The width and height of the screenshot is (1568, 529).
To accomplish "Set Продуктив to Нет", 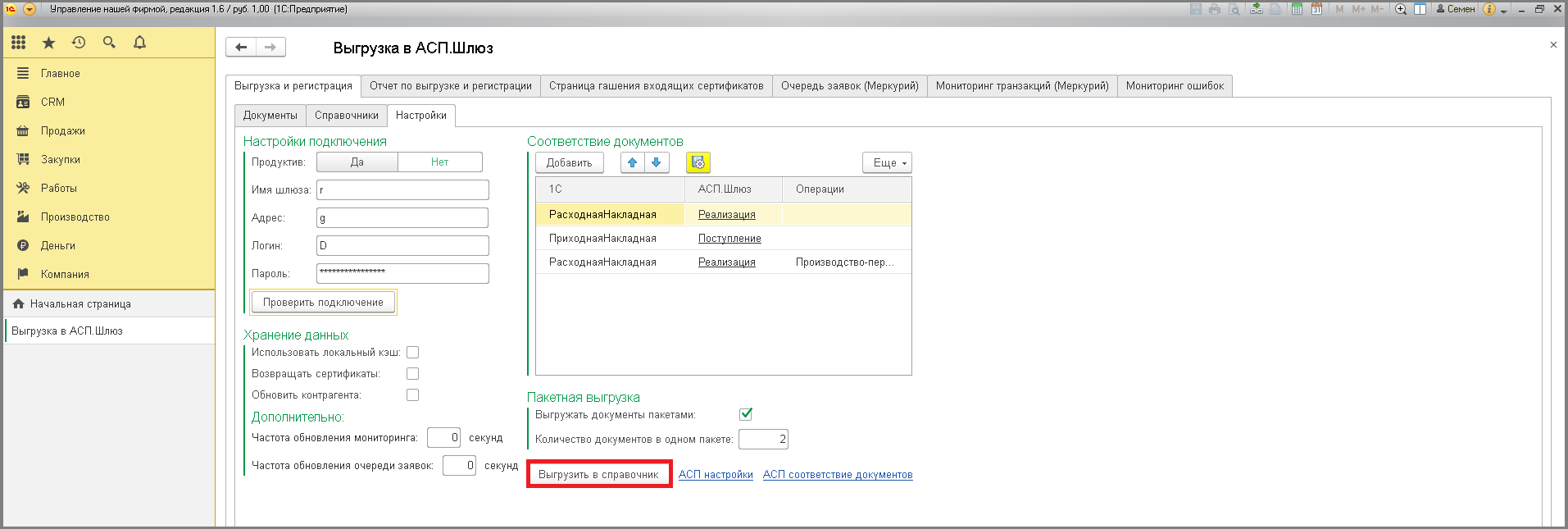I will point(440,162).
